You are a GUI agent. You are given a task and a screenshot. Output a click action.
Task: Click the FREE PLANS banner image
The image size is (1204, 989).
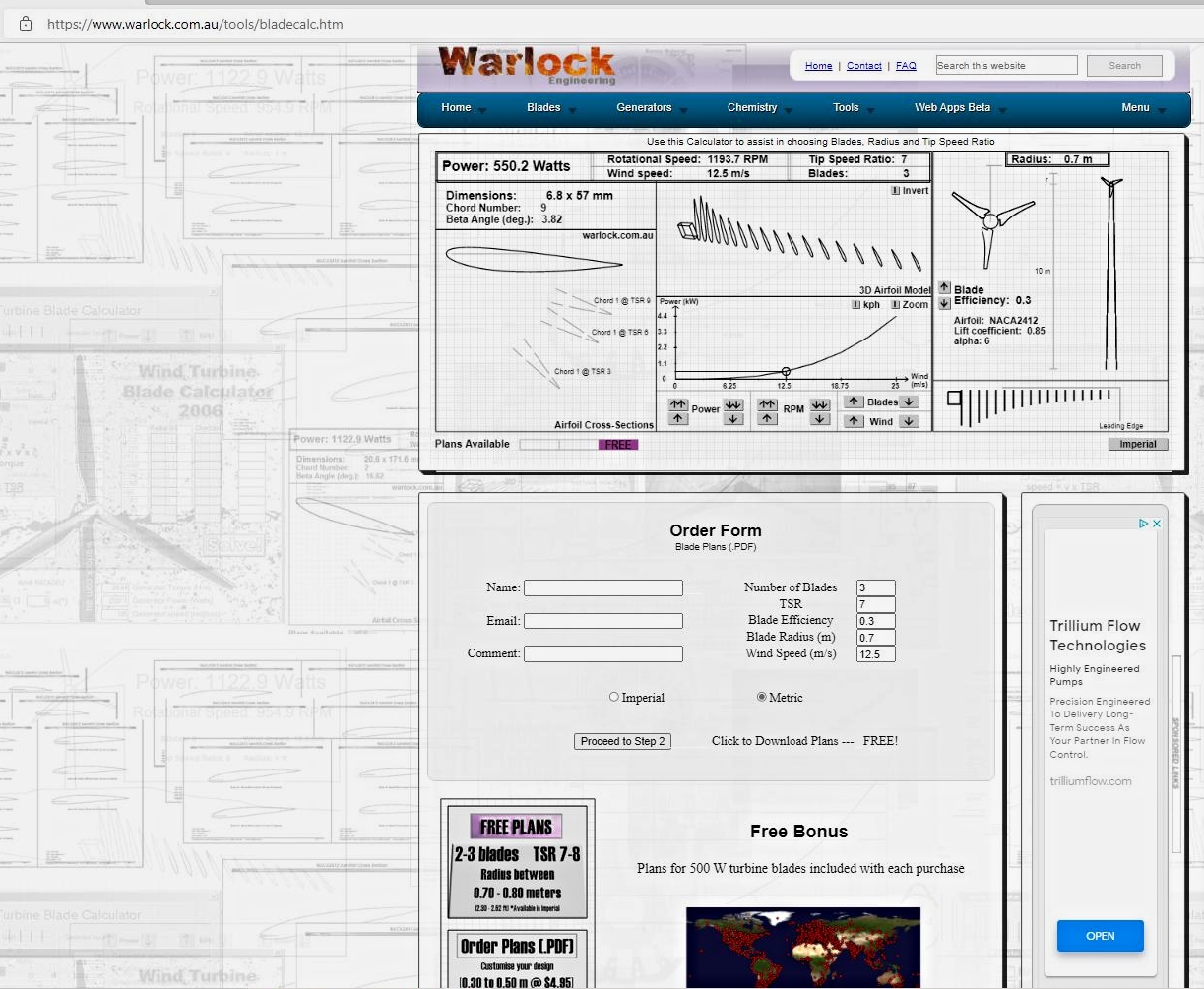517,863
